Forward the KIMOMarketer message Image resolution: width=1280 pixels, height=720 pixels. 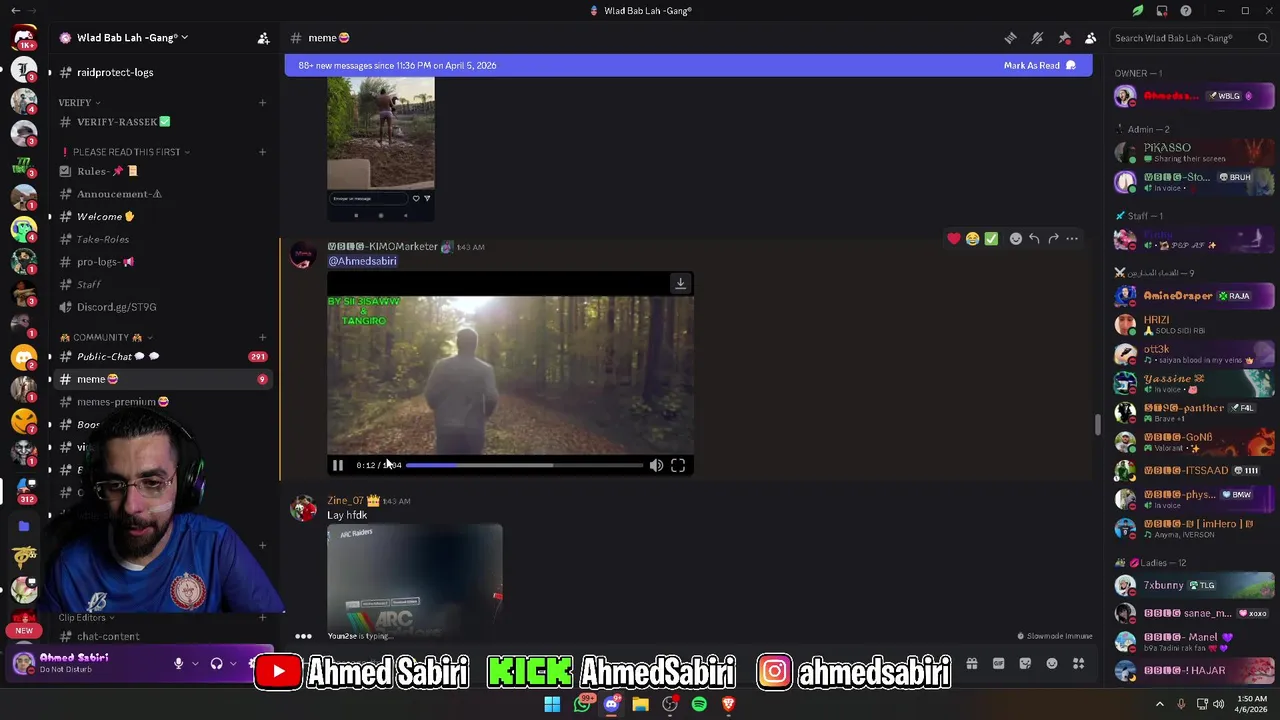tap(1053, 239)
